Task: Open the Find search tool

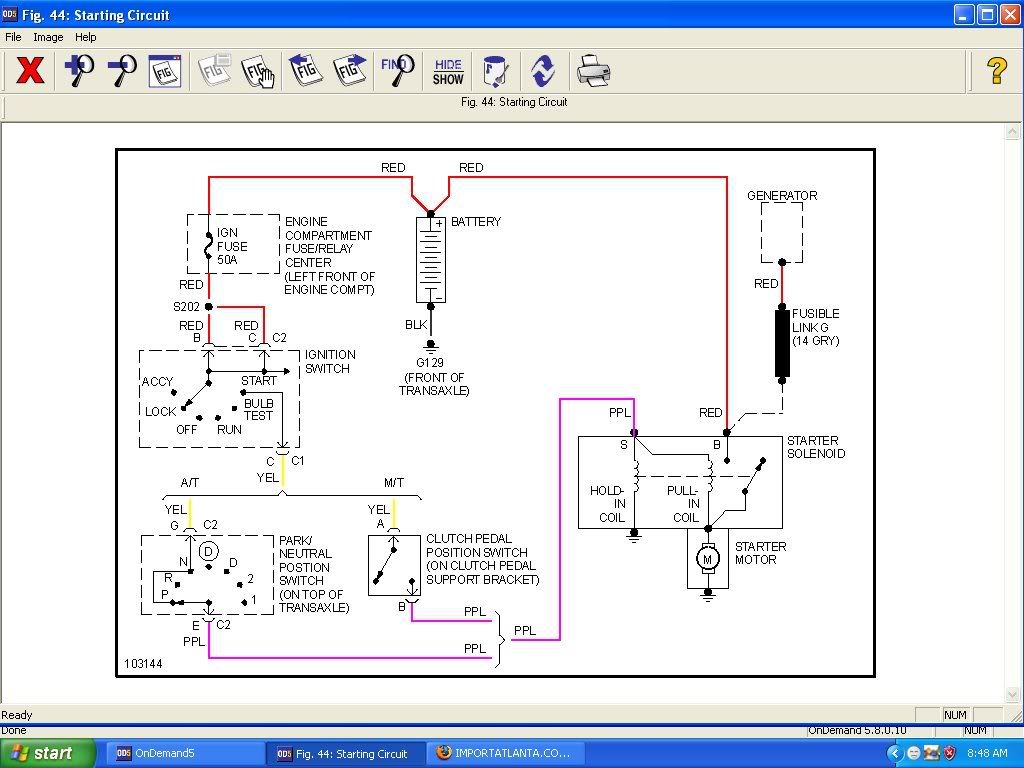Action: [x=397, y=71]
